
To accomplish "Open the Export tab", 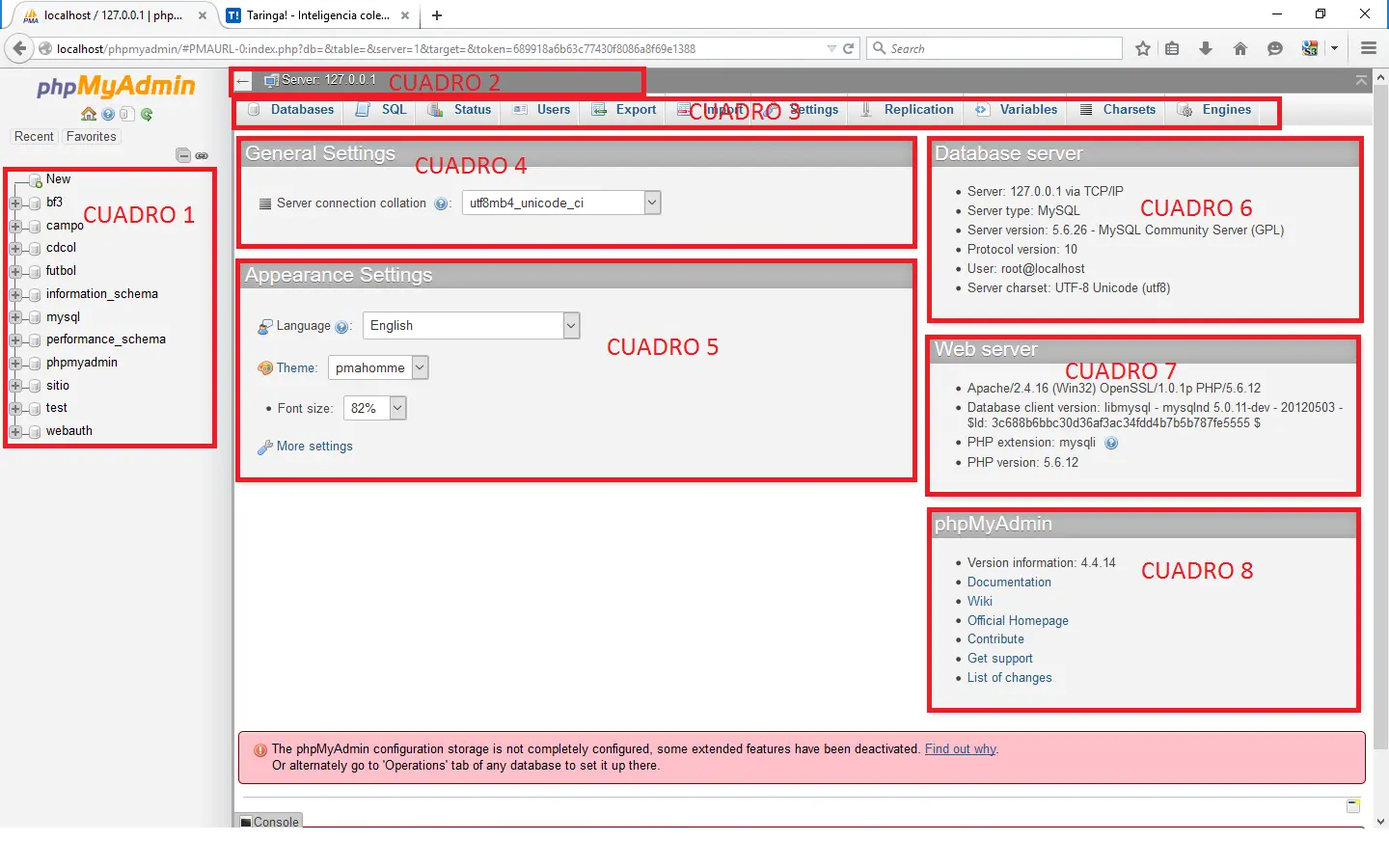I will [624, 110].
